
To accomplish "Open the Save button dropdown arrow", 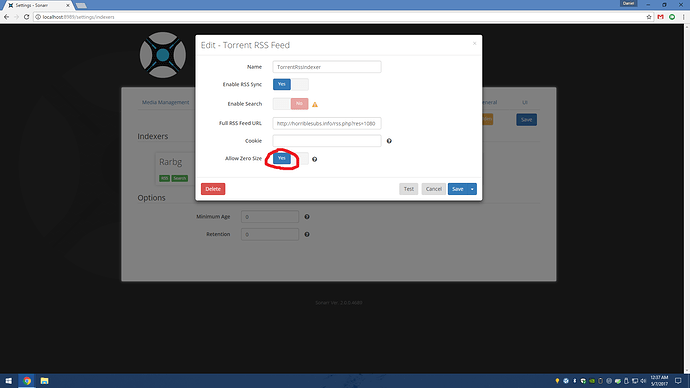I will click(x=472, y=189).
